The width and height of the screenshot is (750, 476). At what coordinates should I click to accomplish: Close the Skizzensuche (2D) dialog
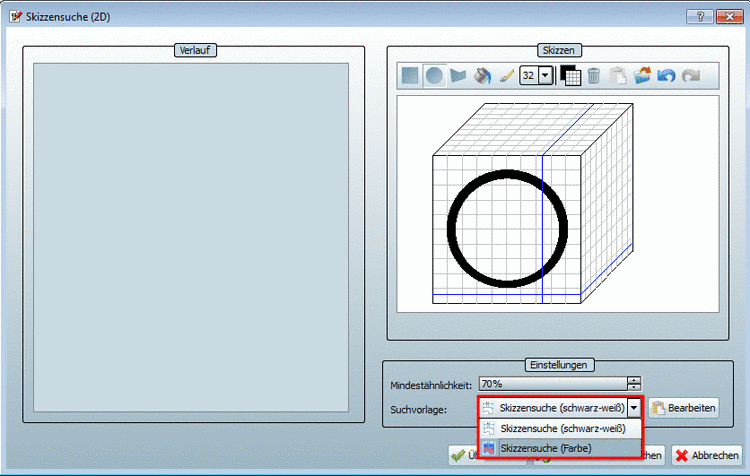tap(729, 17)
